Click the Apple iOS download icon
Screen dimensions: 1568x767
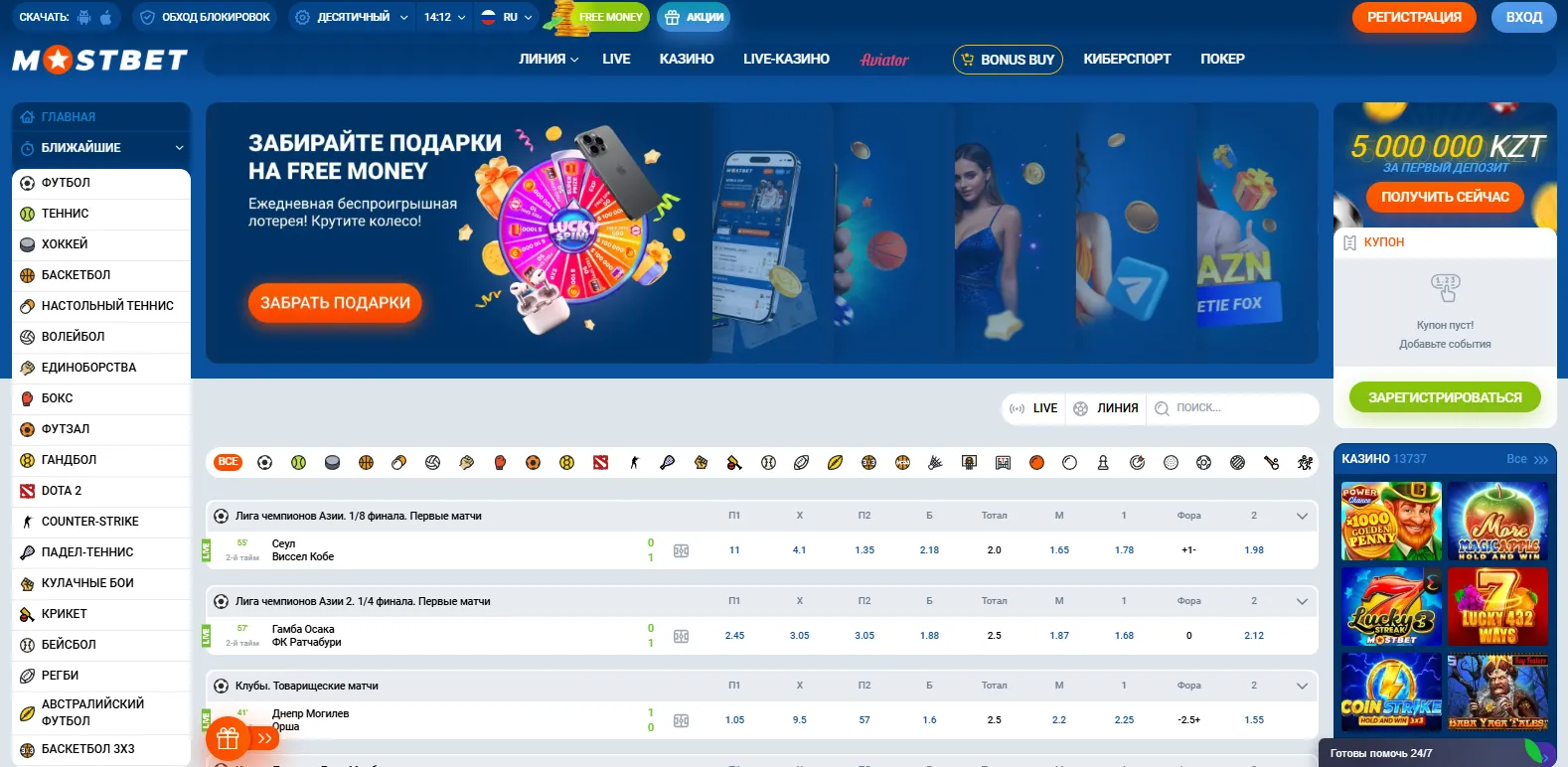pos(106,17)
